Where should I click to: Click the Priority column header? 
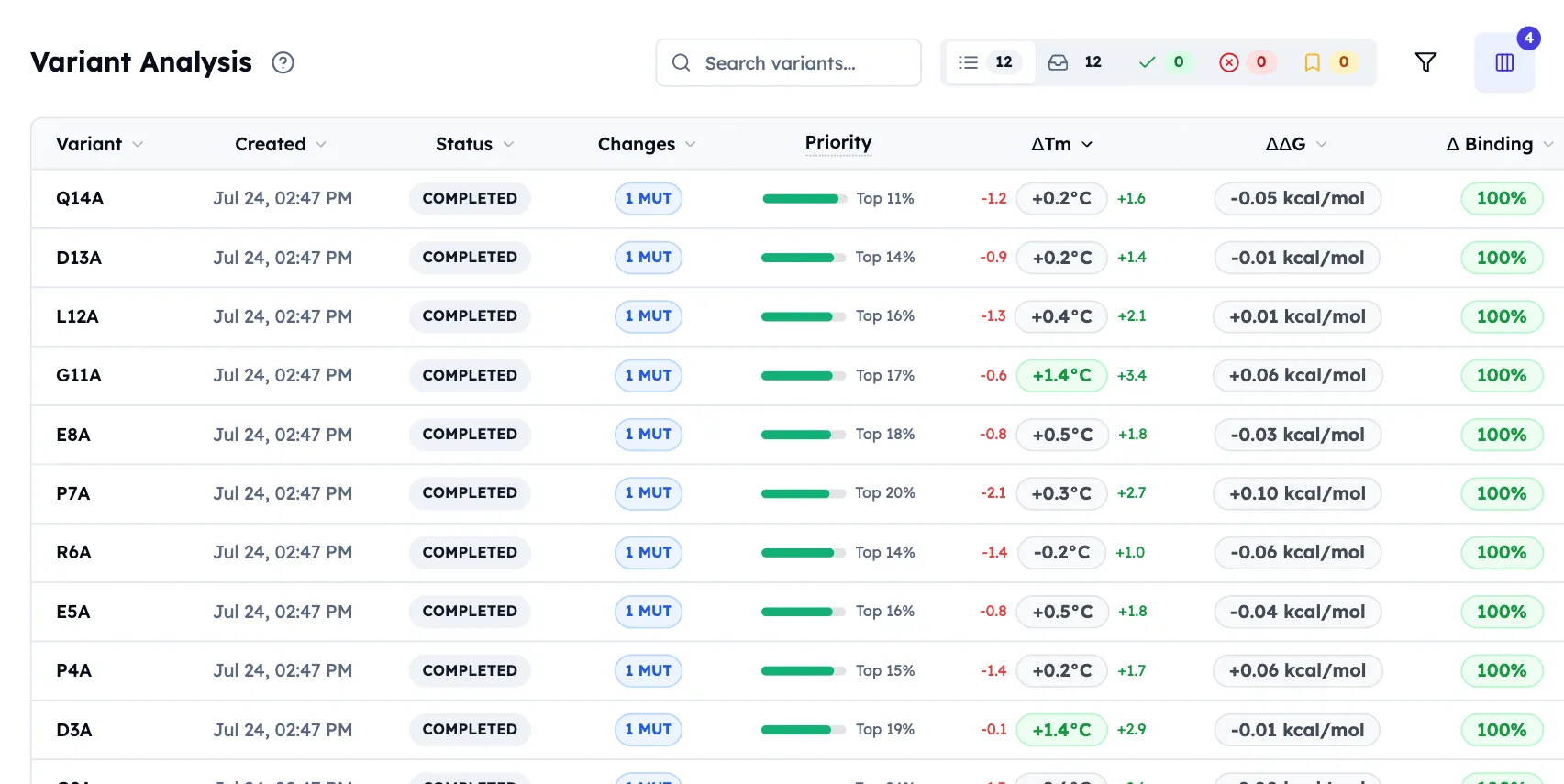838,142
